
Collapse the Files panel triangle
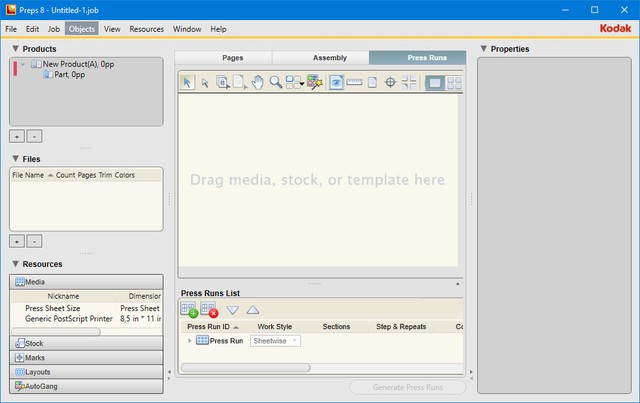(x=16, y=158)
